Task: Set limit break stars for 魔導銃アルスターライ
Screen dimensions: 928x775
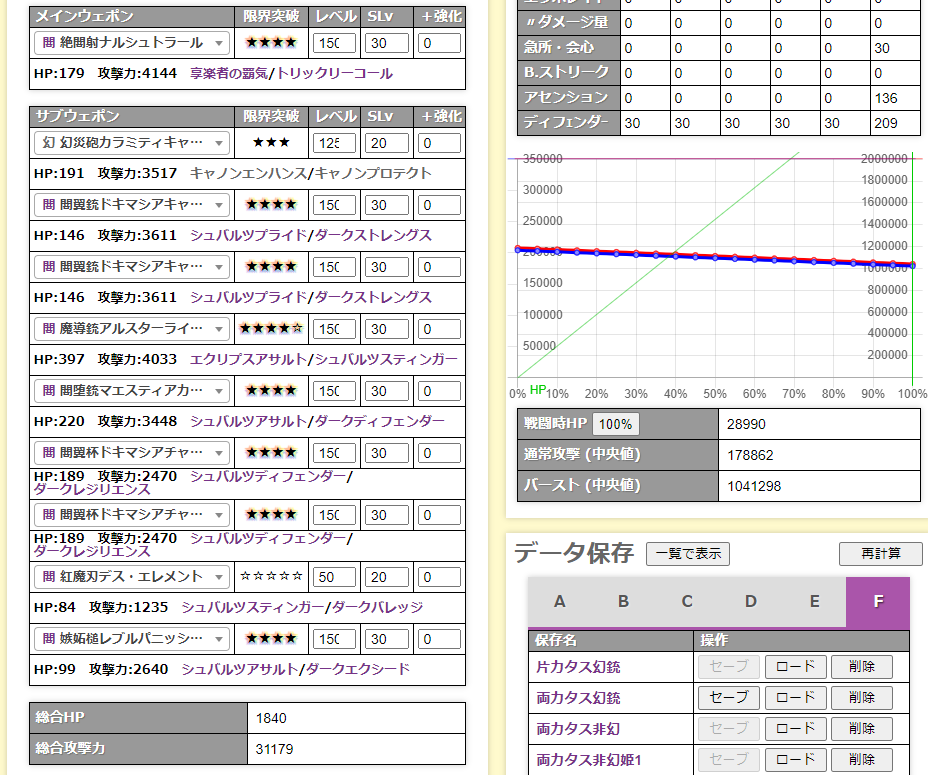Action: click(x=271, y=329)
